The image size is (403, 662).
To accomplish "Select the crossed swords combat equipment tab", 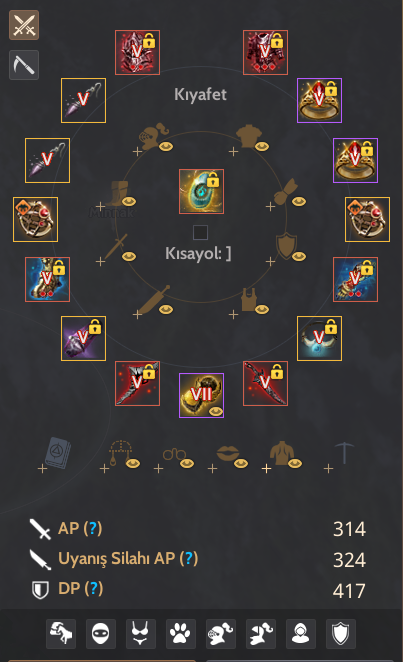I will tap(24, 25).
